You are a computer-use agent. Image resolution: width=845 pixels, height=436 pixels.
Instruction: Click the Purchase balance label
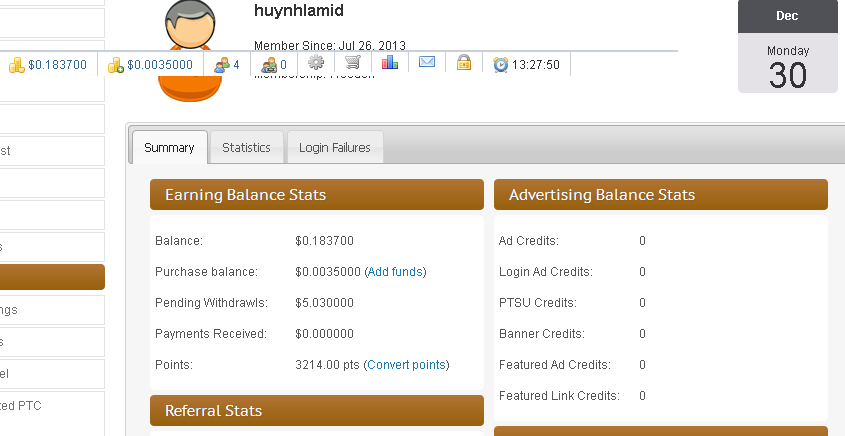(206, 272)
